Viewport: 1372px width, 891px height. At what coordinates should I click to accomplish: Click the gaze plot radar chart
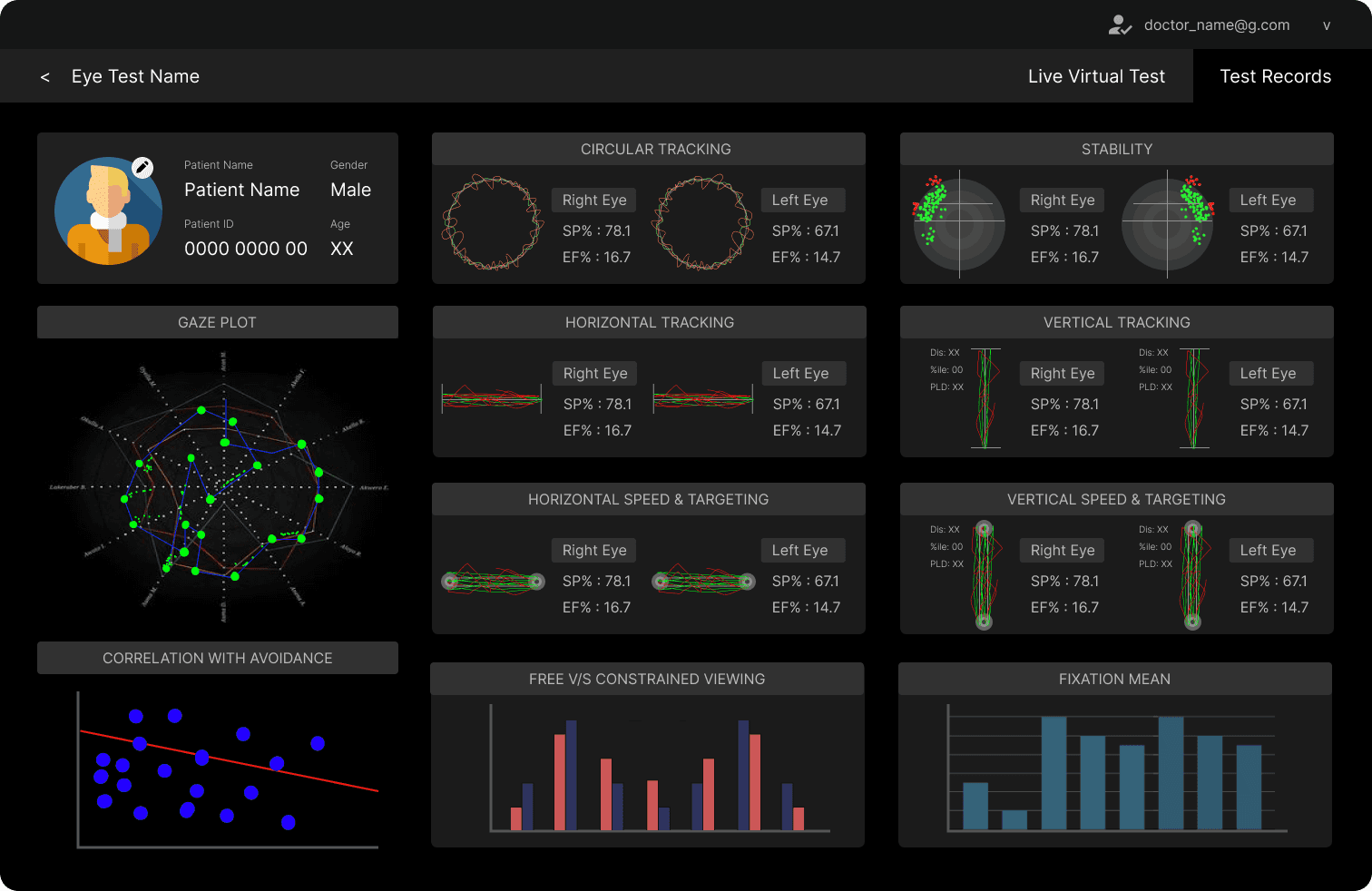click(219, 488)
